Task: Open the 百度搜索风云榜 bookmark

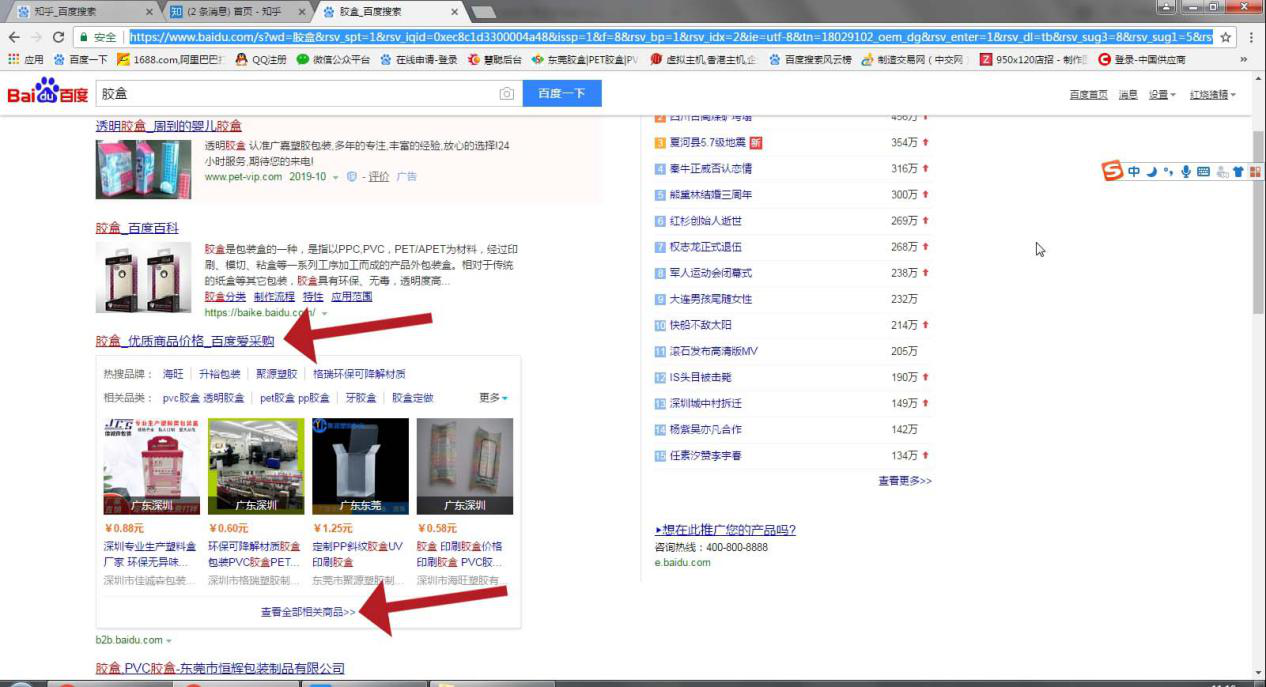Action: click(x=811, y=59)
